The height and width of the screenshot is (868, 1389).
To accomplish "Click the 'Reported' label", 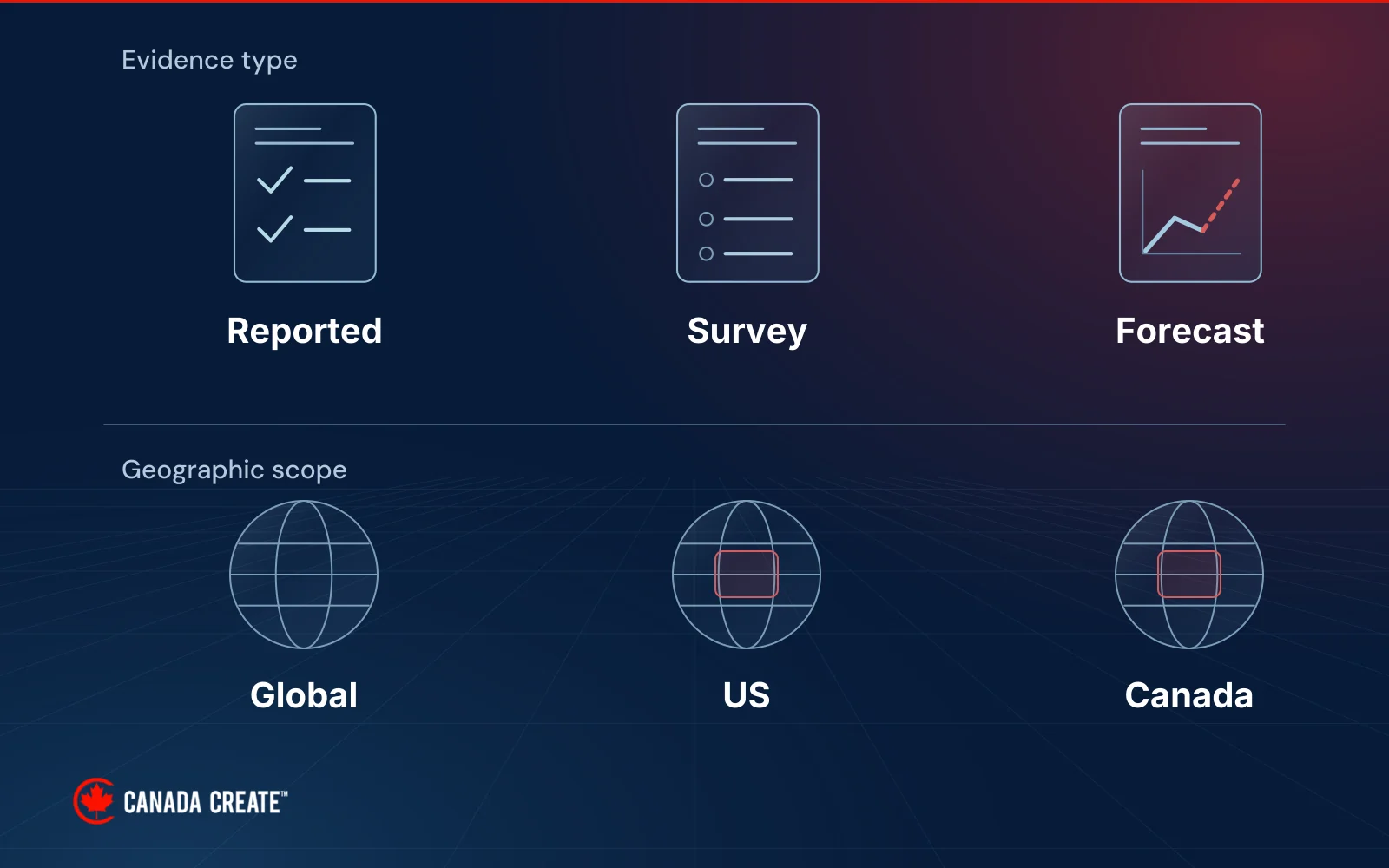I will click(305, 331).
